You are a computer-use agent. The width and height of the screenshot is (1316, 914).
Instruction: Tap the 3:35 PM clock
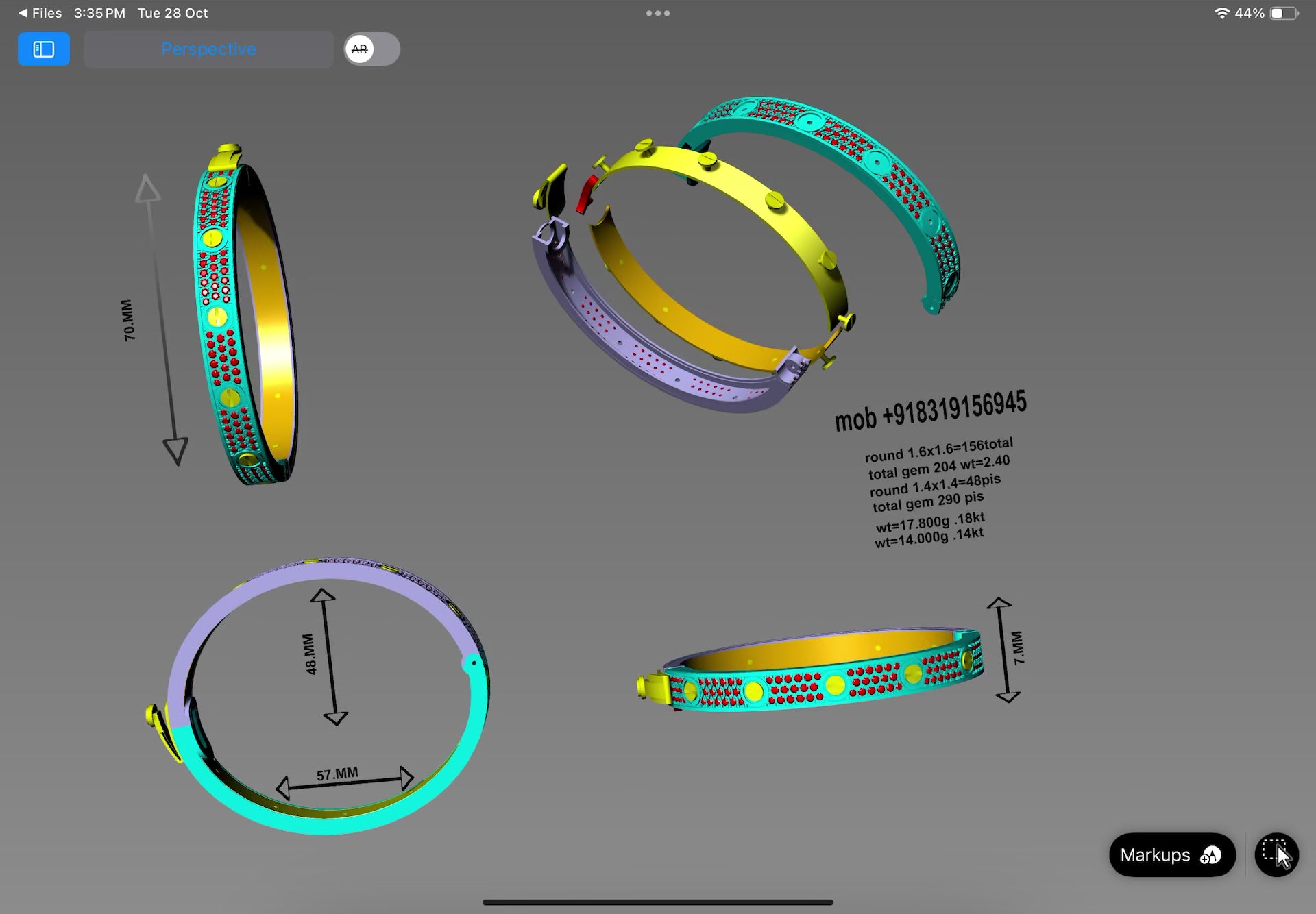pos(99,13)
